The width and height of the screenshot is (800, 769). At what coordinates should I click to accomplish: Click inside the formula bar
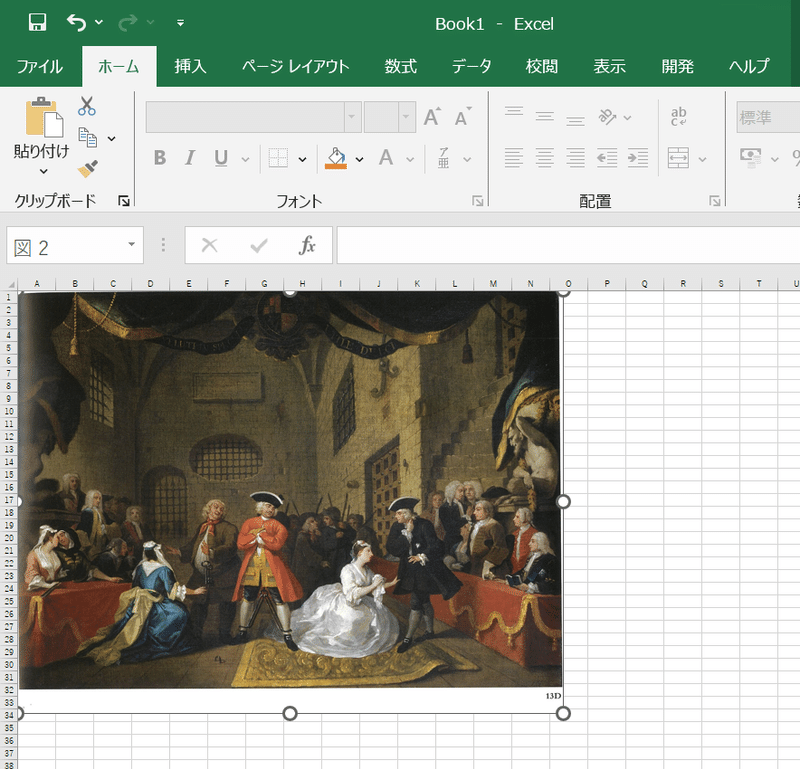tap(568, 245)
